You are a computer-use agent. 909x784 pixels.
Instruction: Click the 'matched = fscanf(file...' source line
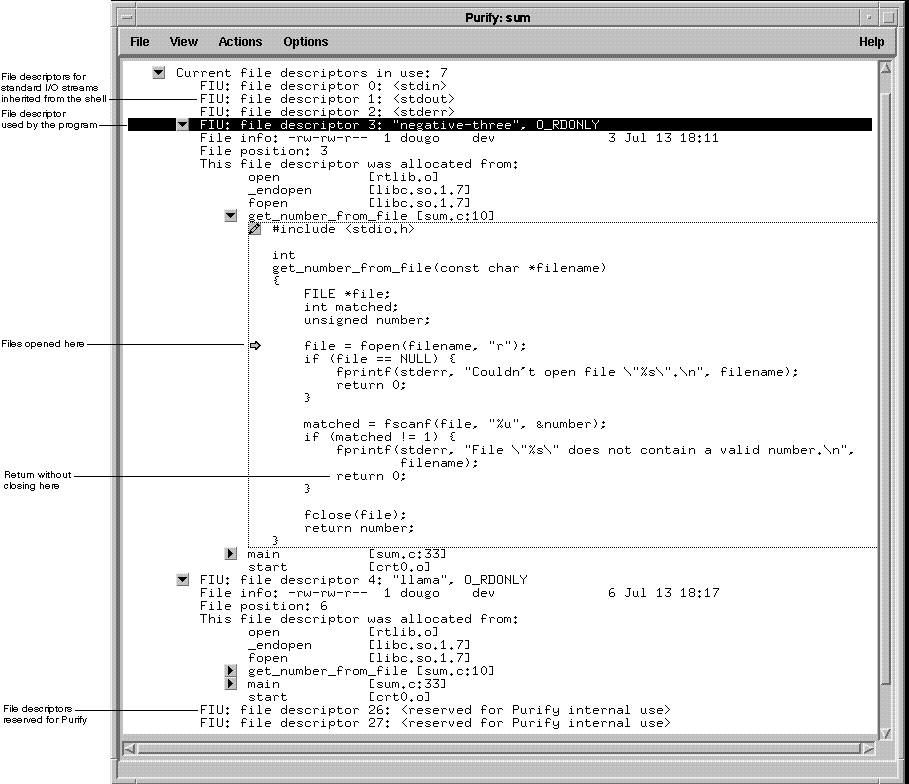point(454,424)
